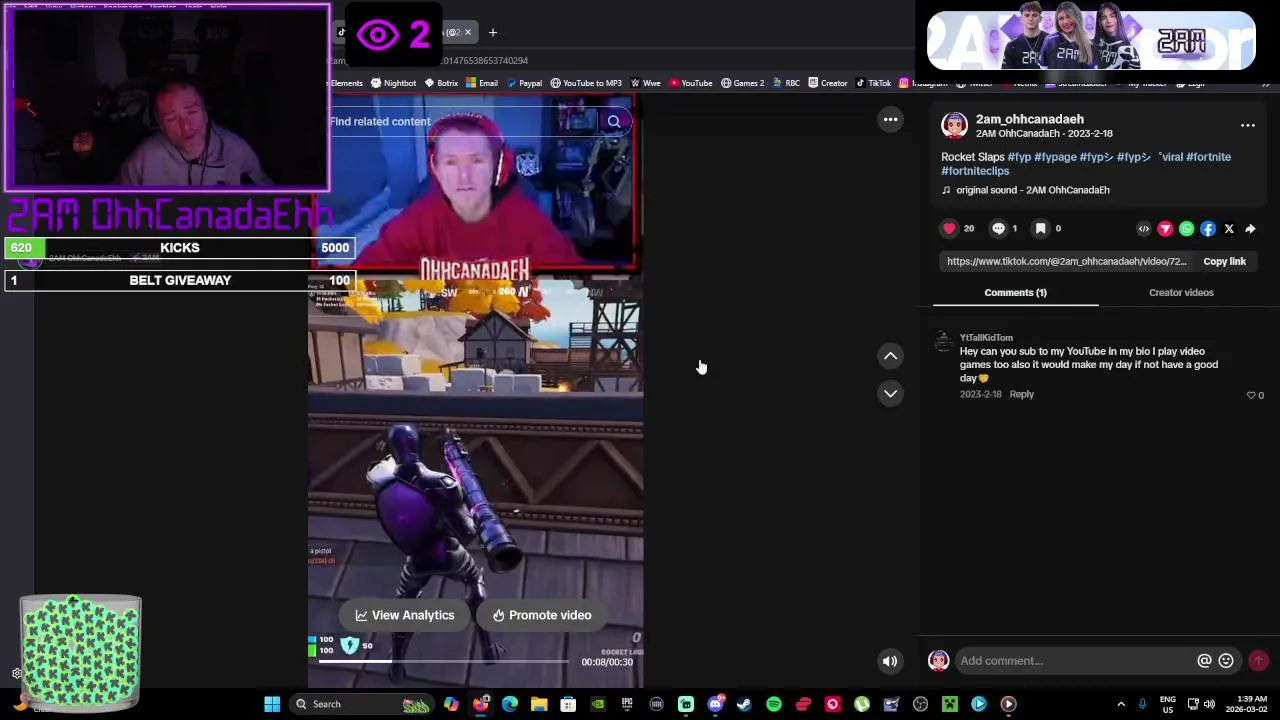Seek in the video progress bar
The image size is (1280, 720).
(444, 661)
